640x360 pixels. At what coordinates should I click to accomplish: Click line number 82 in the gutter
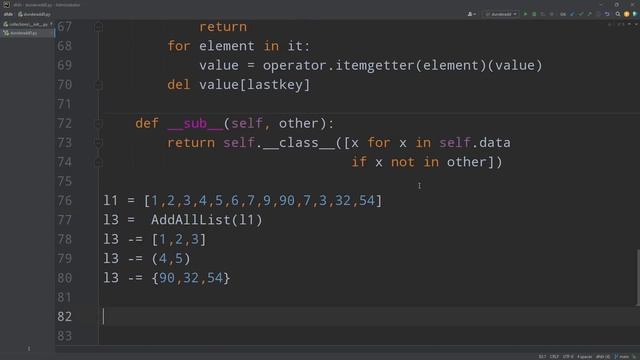pyautogui.click(x=64, y=316)
